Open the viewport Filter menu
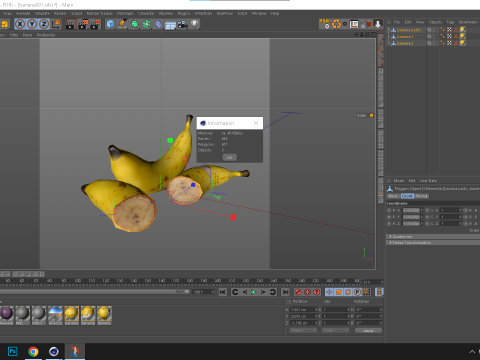This screenshot has width=480, height=360. [14, 35]
